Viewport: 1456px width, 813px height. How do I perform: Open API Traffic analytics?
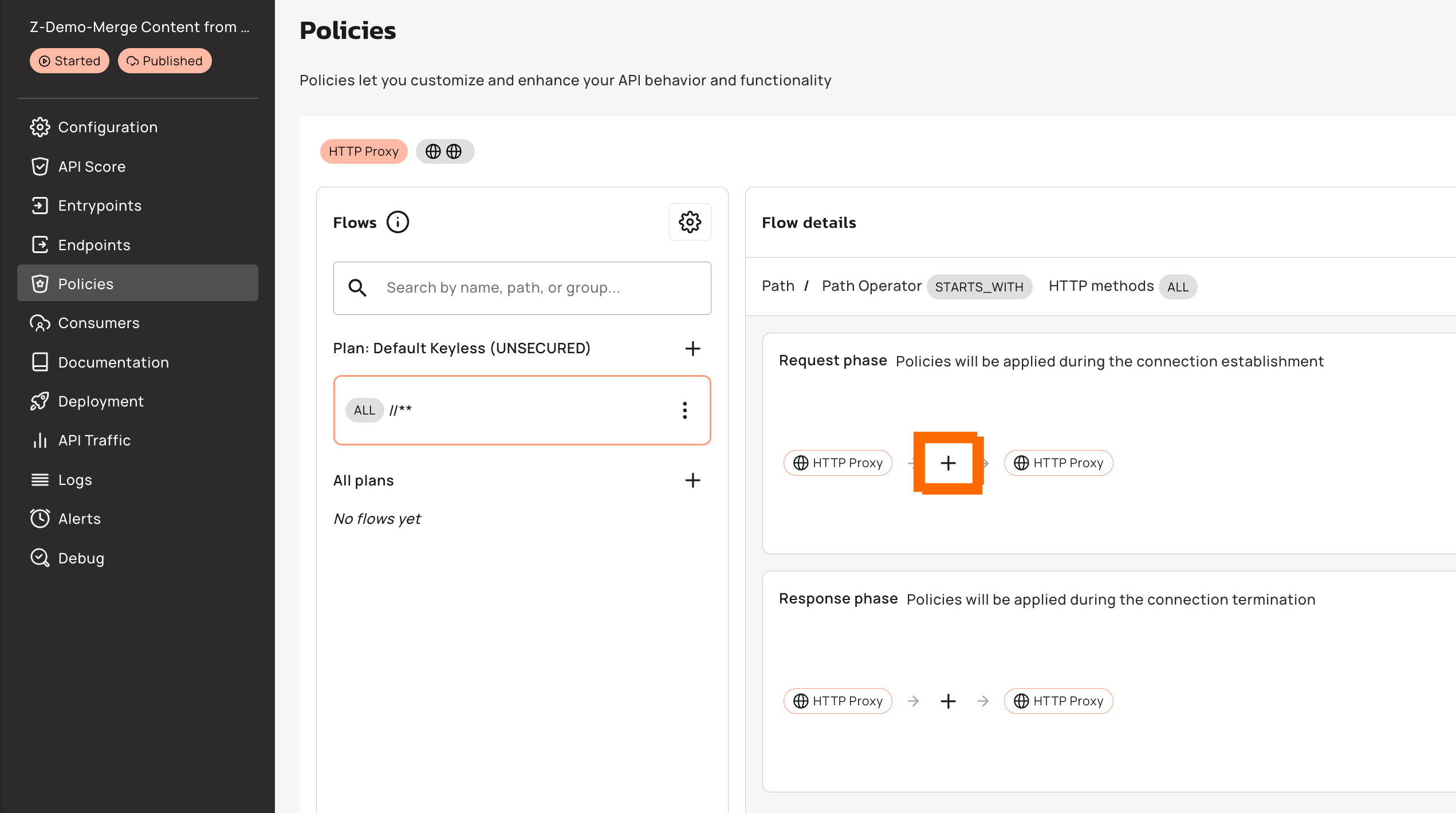94,440
